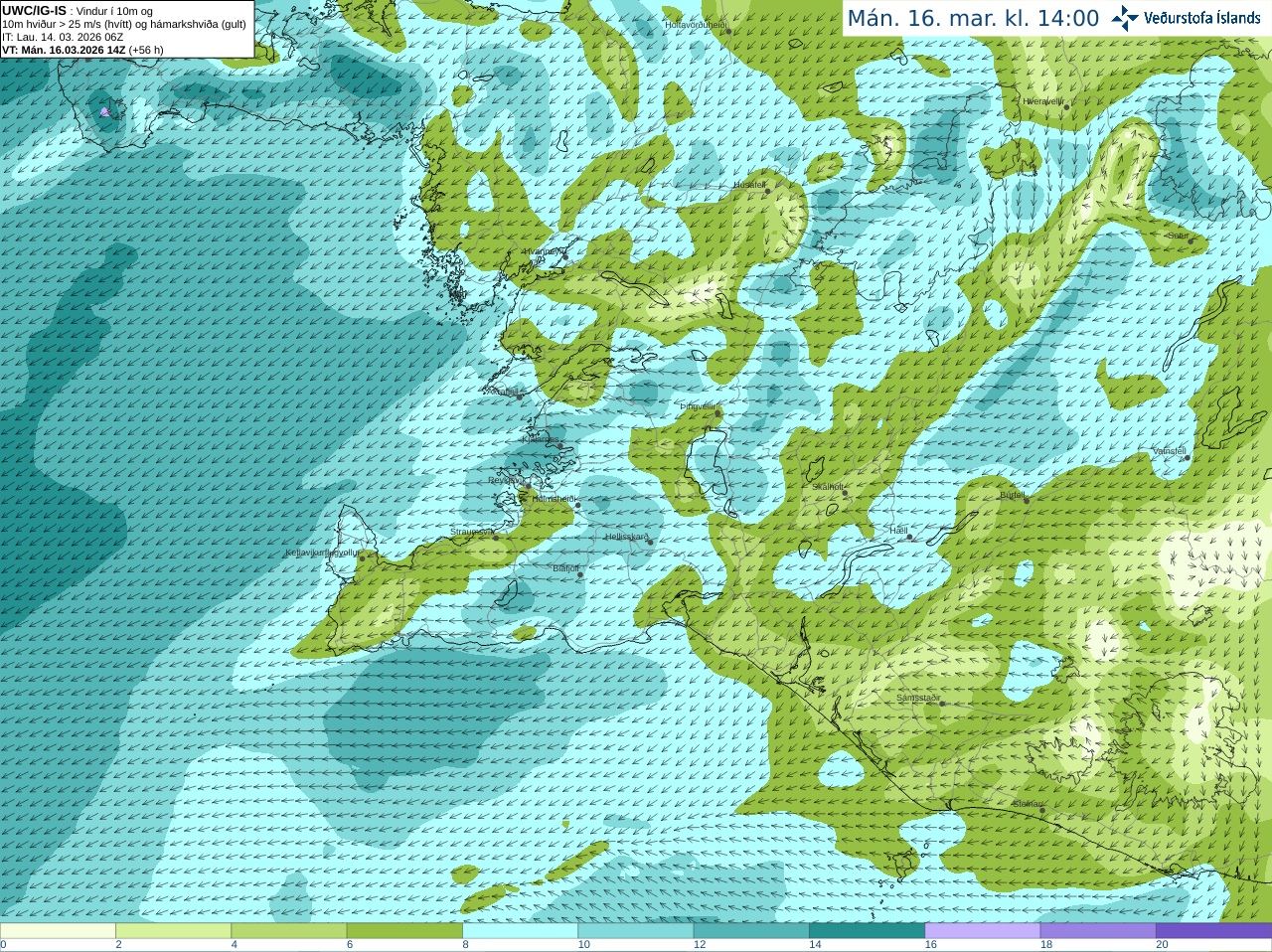Pick the 2–4 m/s light green legend swatch
This screenshot has width=1272, height=952.
point(173,931)
